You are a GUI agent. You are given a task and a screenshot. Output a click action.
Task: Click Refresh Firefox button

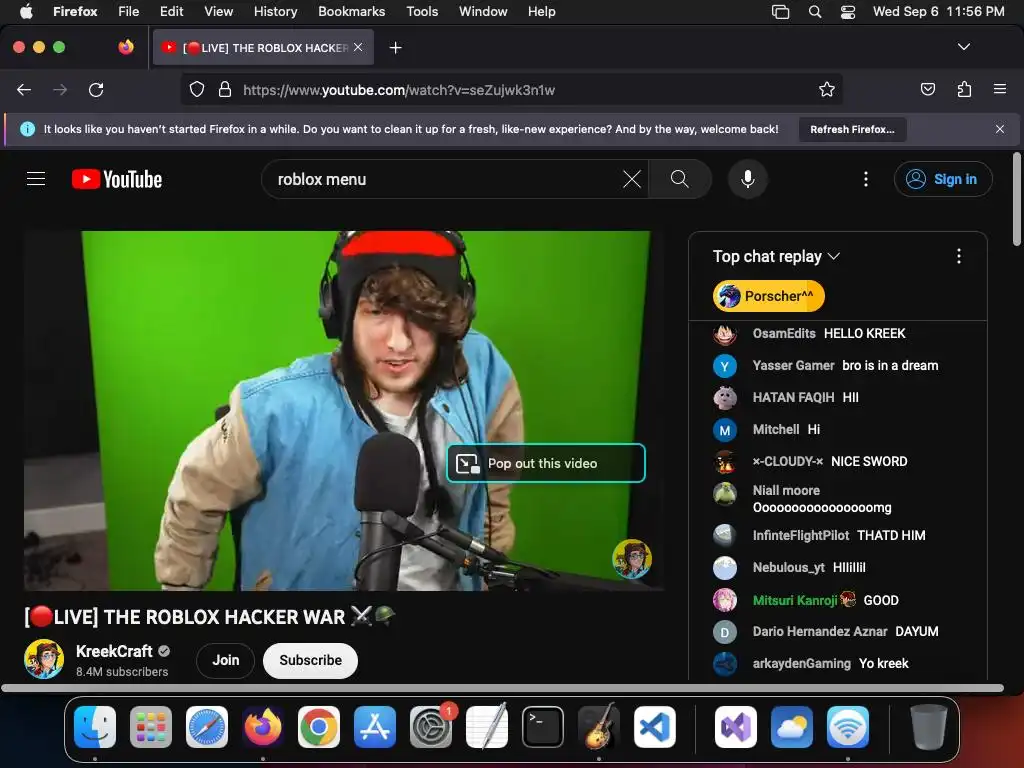click(x=852, y=129)
